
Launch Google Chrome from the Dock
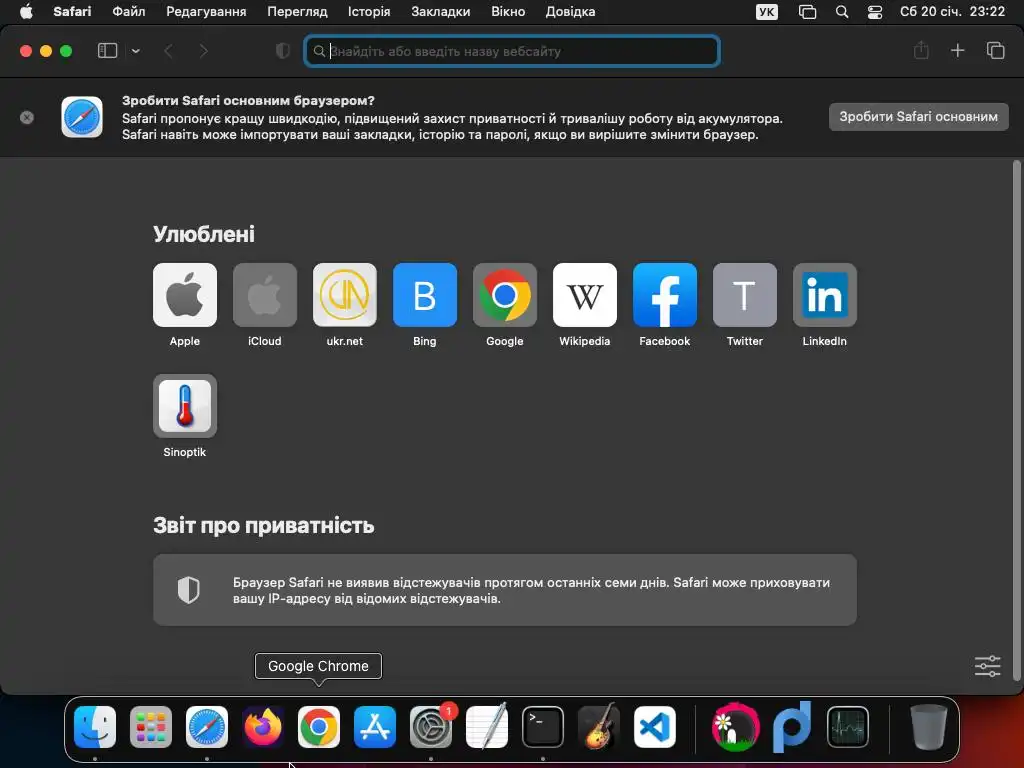(x=319, y=727)
